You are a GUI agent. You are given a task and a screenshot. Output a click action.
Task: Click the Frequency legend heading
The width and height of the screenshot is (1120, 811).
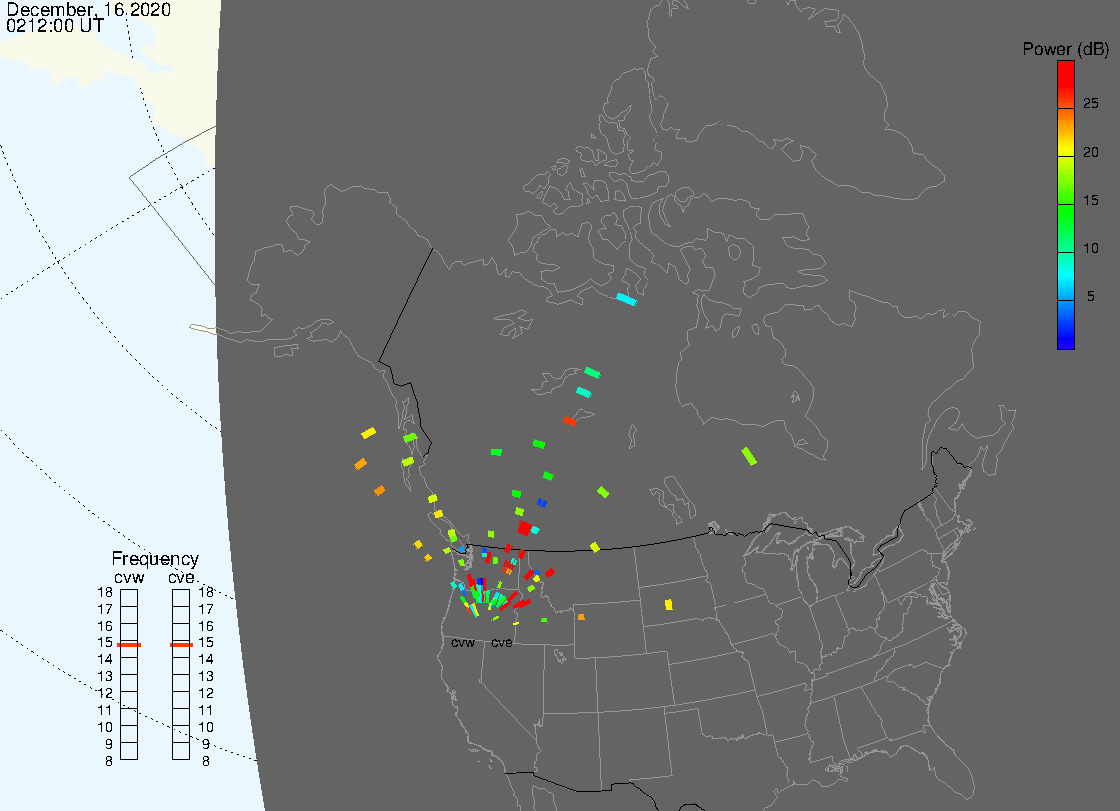coord(155,559)
